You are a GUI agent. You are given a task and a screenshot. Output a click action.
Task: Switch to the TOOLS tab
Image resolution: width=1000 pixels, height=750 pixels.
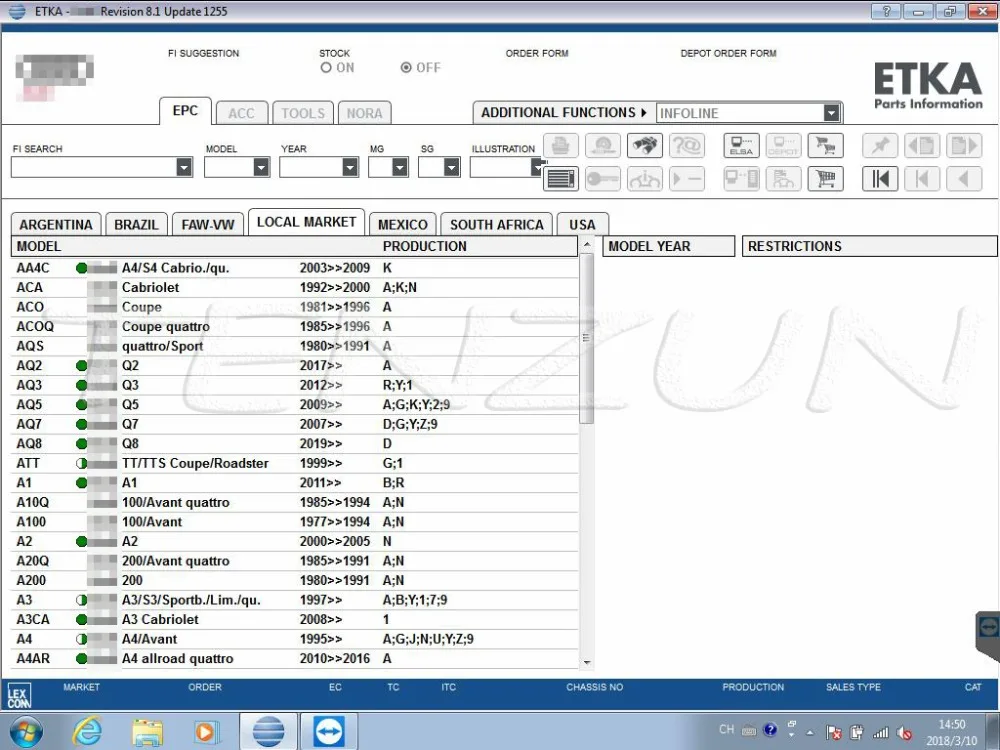click(x=303, y=113)
